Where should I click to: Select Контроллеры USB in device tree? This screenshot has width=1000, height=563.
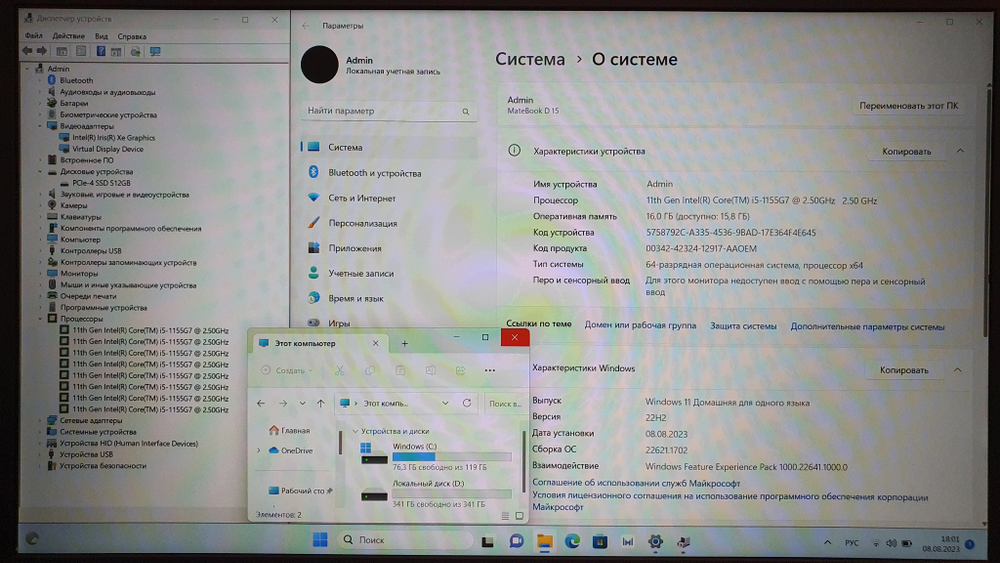click(91, 251)
